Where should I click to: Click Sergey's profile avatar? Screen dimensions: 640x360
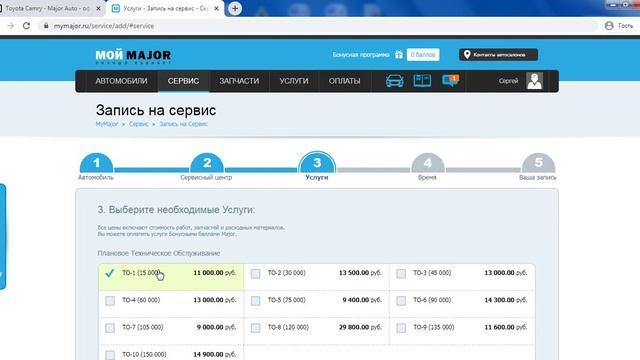click(x=534, y=81)
